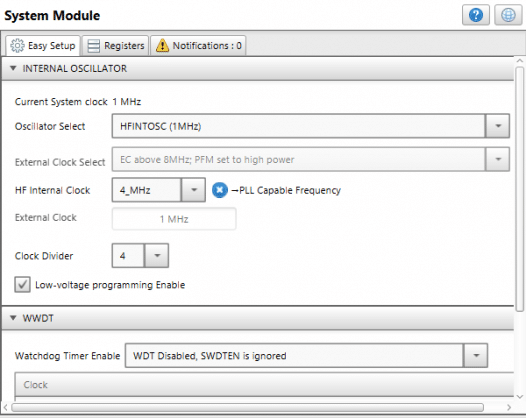526x418 pixels.
Task: Open the blue question mark help icon
Action: (x=476, y=15)
